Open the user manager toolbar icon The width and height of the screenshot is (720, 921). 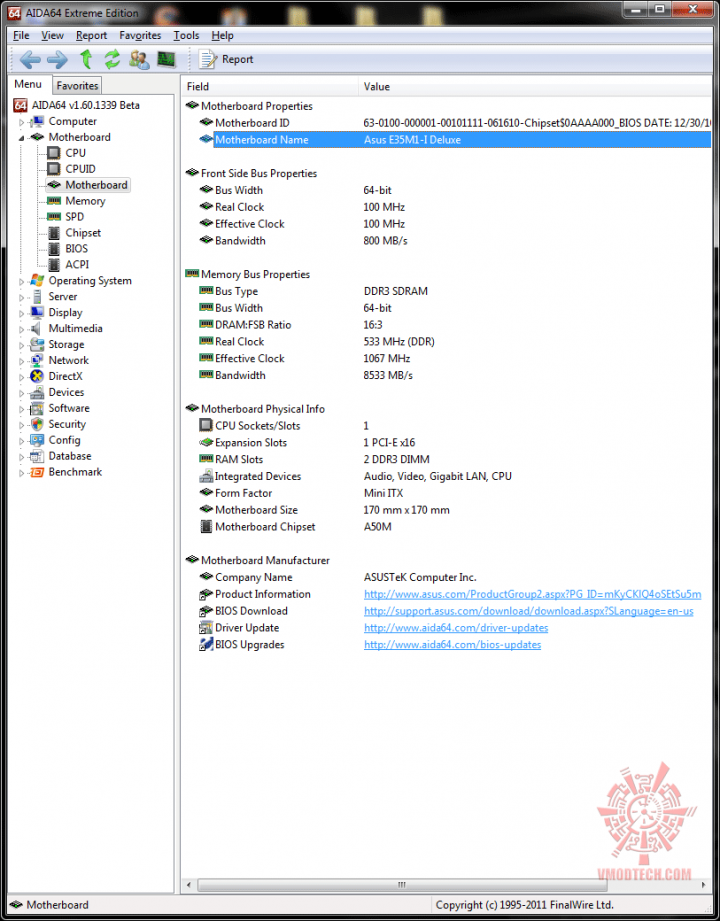(139, 59)
